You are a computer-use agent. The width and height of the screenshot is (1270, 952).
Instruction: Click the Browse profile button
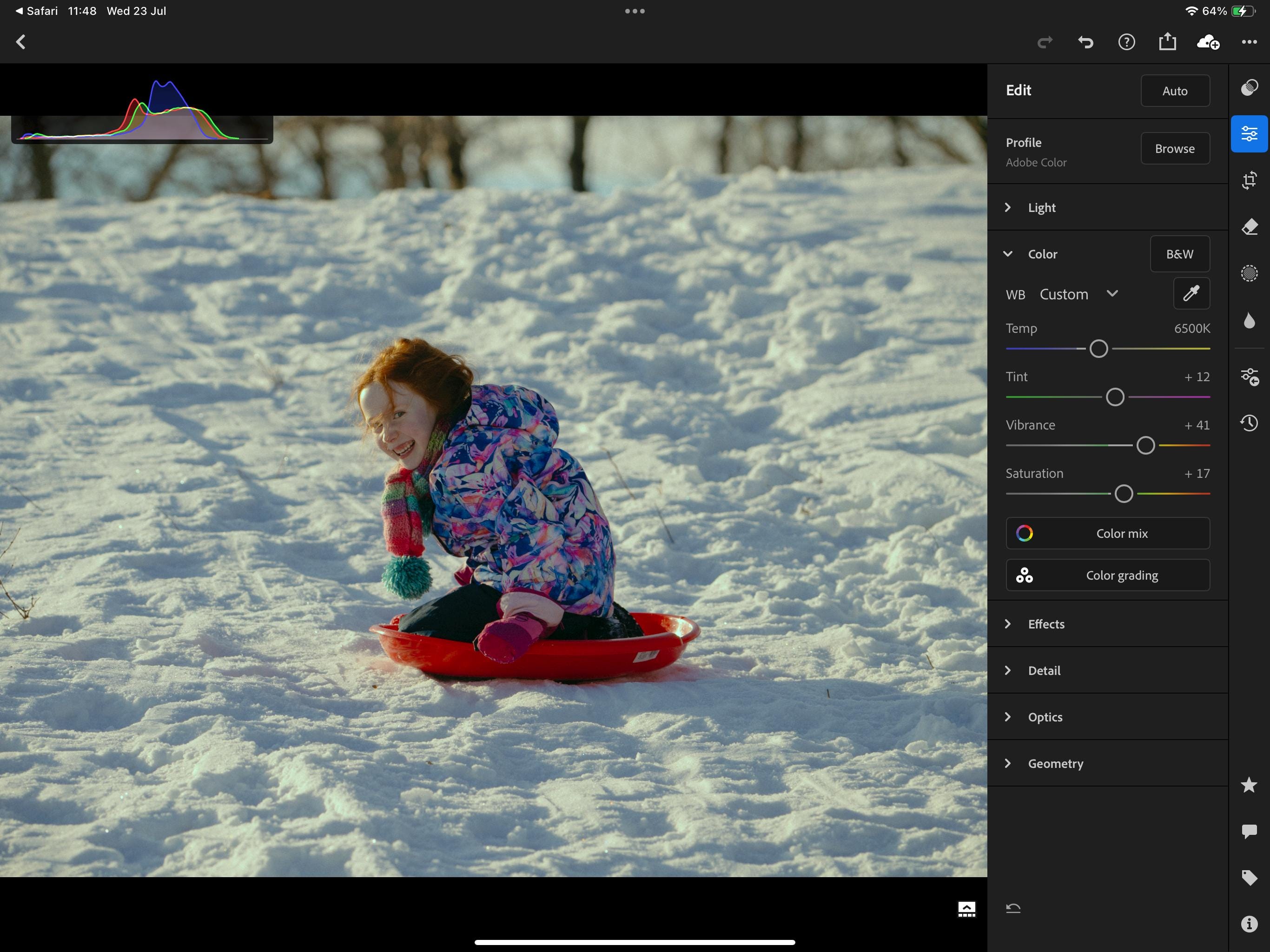[1175, 149]
